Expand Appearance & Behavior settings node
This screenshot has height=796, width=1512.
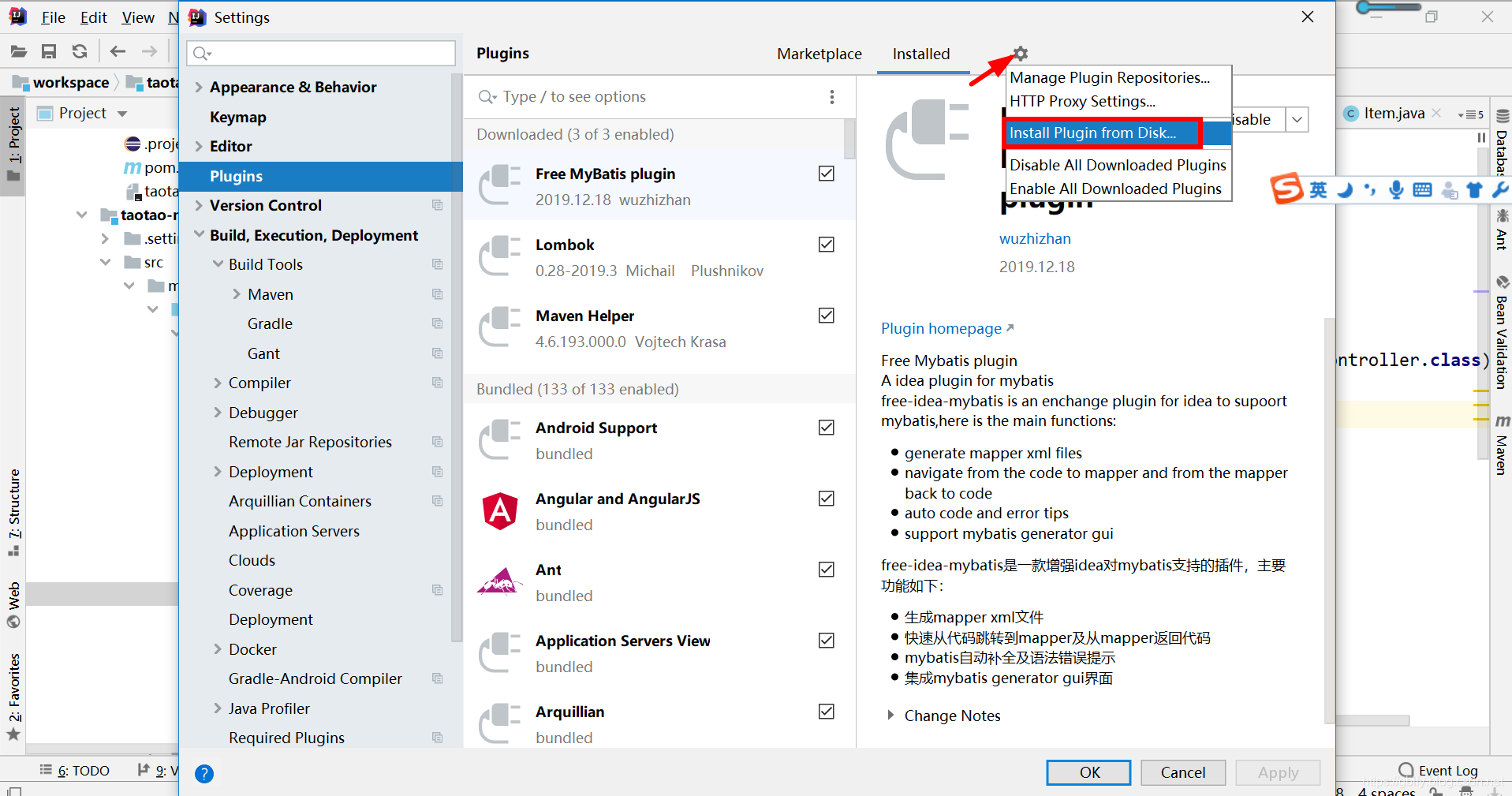pos(199,87)
